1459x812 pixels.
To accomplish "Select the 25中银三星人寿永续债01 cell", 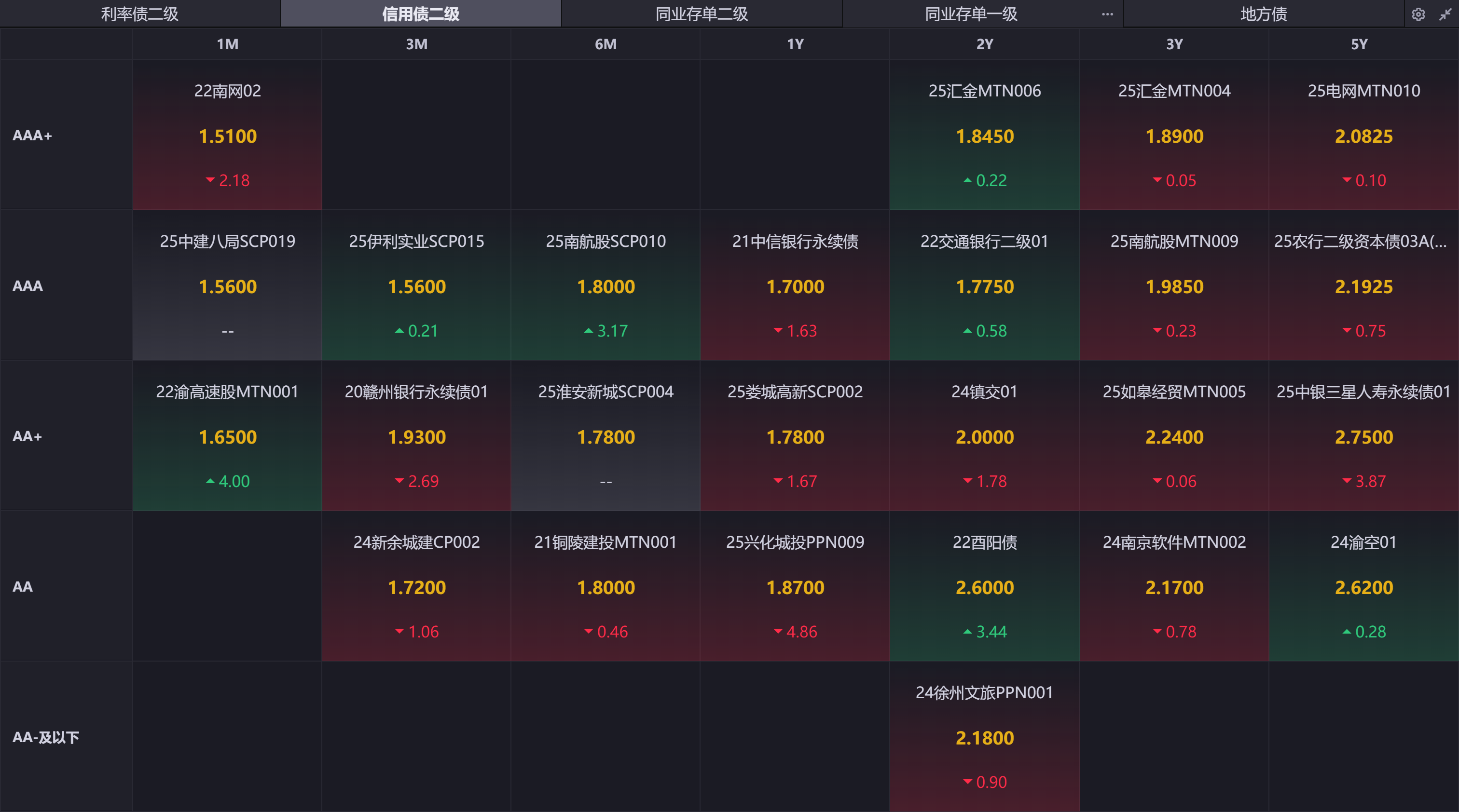I will [1363, 436].
